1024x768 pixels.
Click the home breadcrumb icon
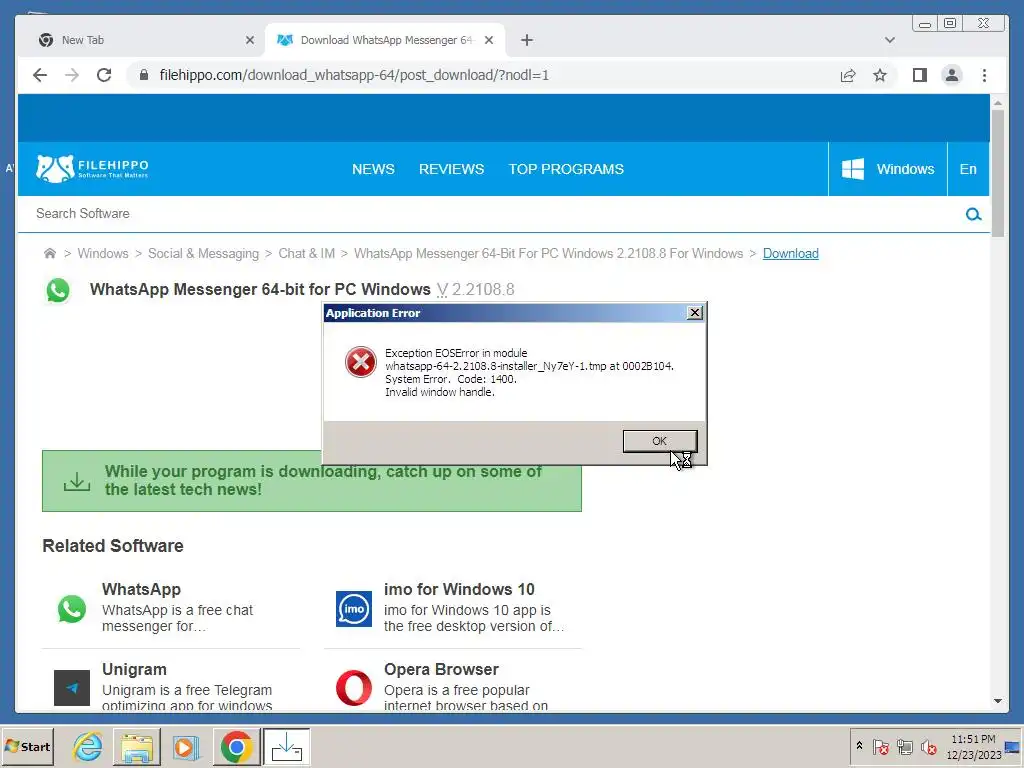(50, 253)
